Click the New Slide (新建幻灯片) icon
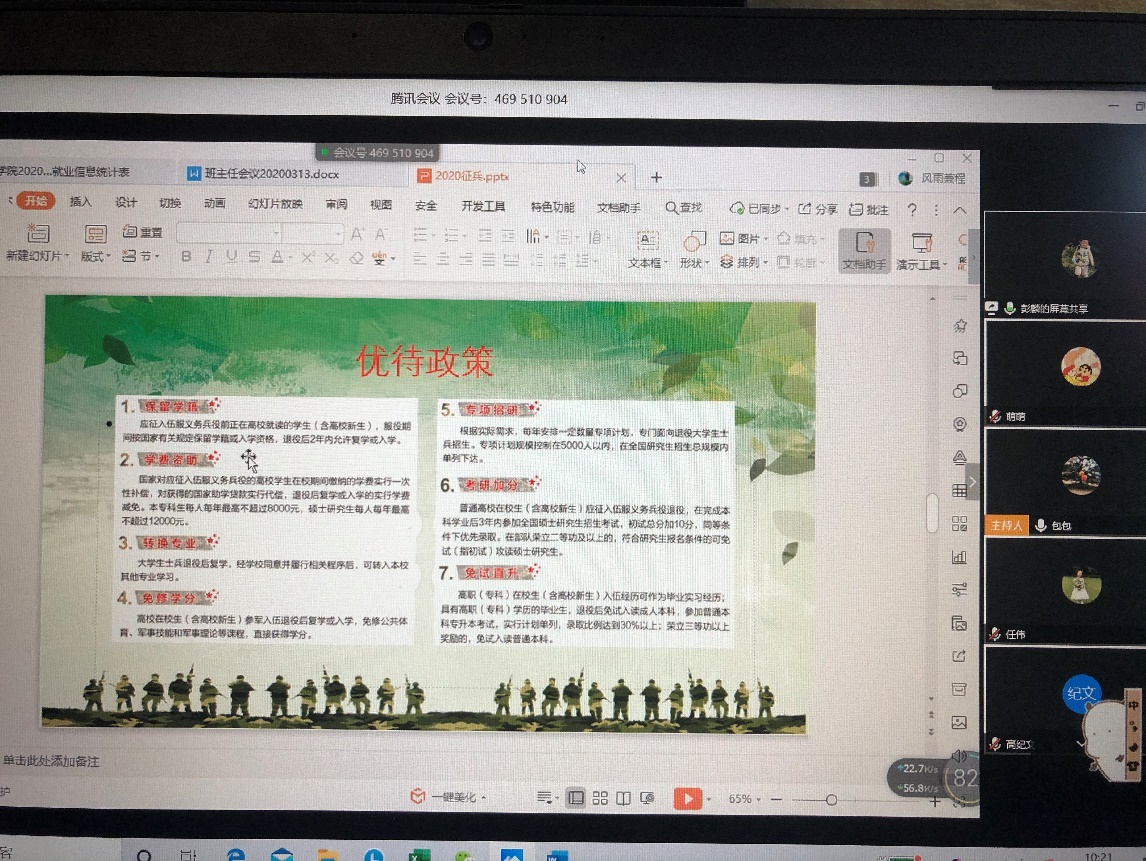 pos(38,236)
